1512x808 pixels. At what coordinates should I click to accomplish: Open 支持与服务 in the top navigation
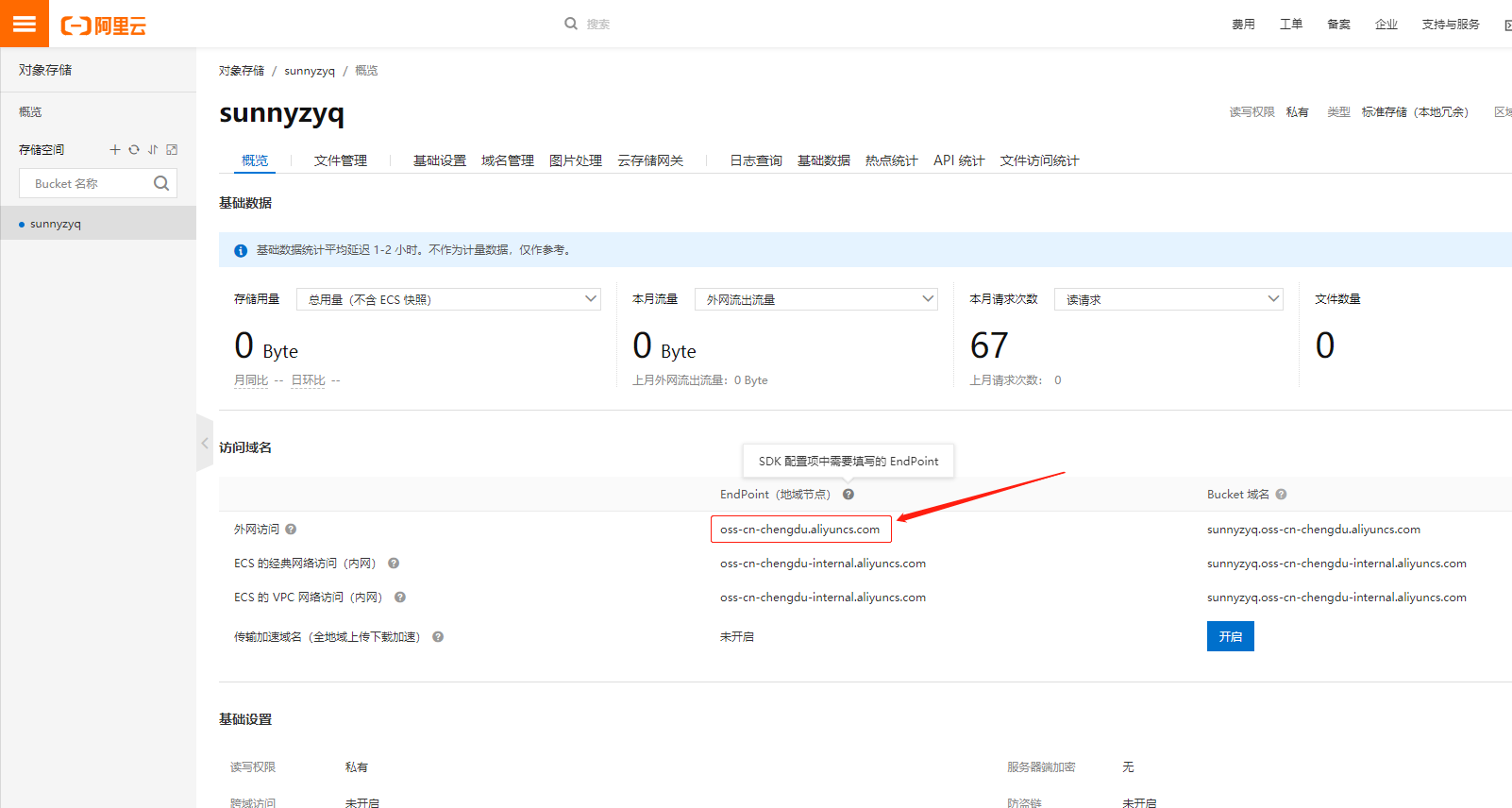point(1451,25)
